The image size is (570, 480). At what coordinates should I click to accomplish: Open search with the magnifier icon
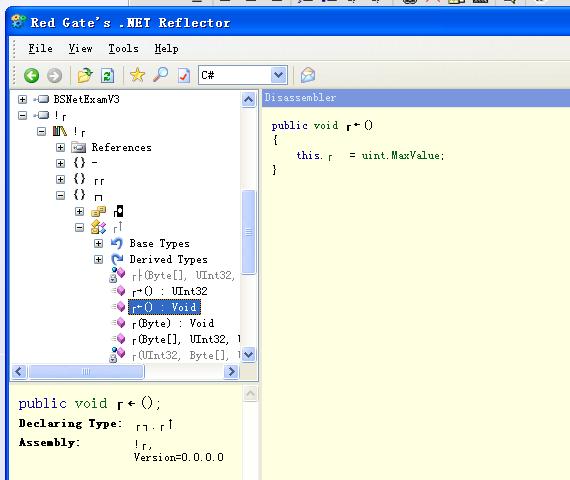tap(160, 75)
